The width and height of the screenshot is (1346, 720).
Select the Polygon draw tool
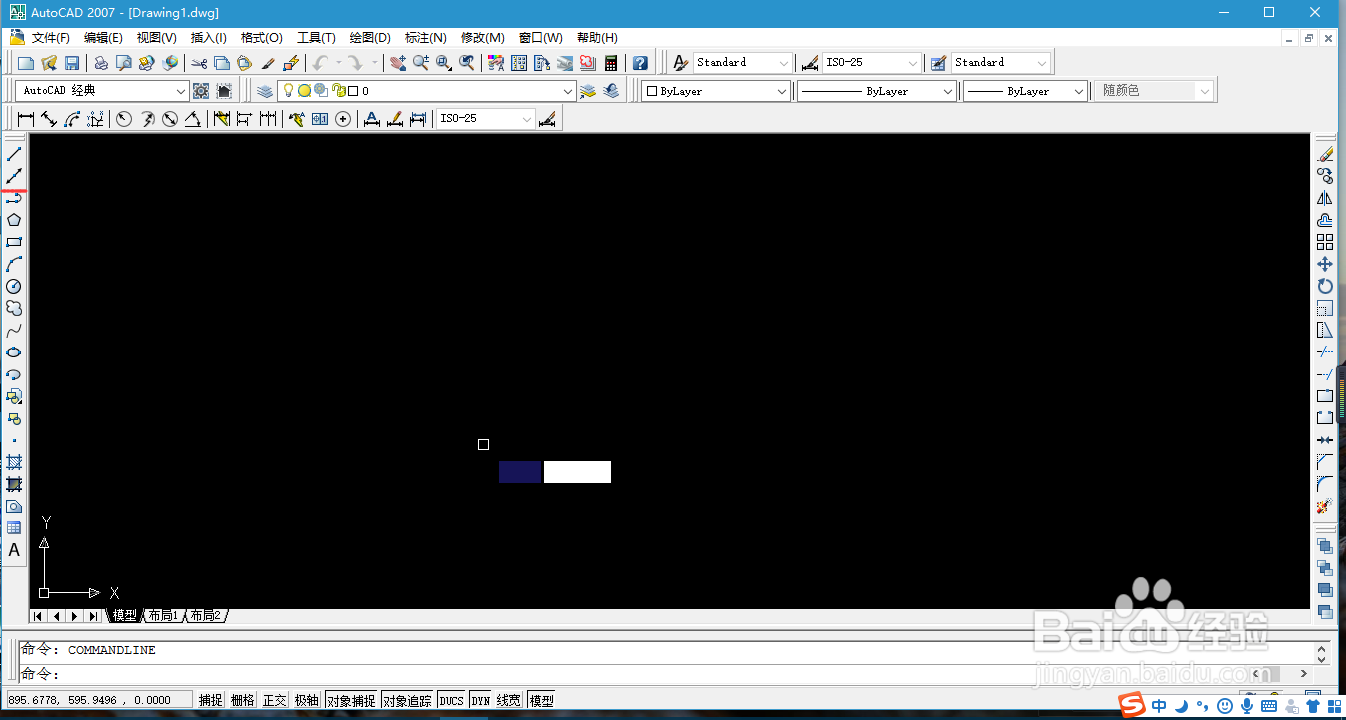point(14,220)
